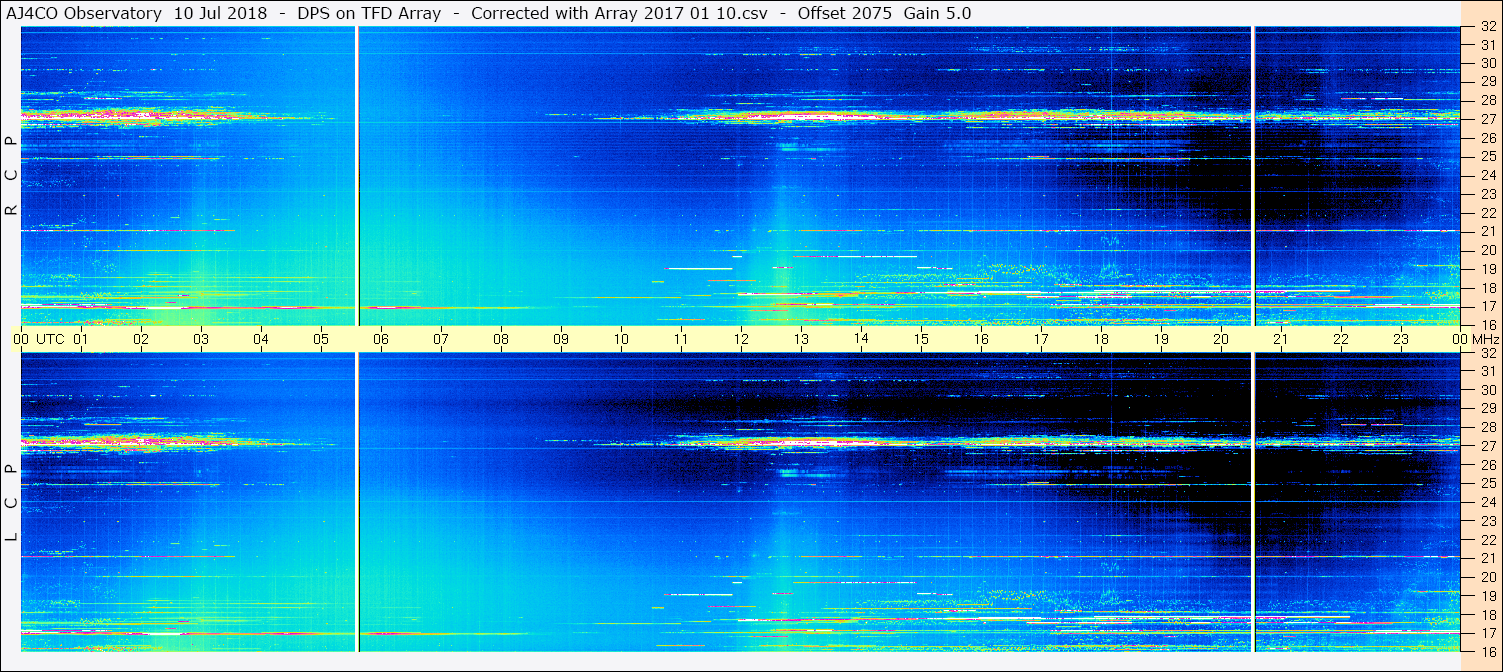Image resolution: width=1503 pixels, height=672 pixels.
Task: Click the 01 hour mark on time axis
Action: [x=81, y=339]
